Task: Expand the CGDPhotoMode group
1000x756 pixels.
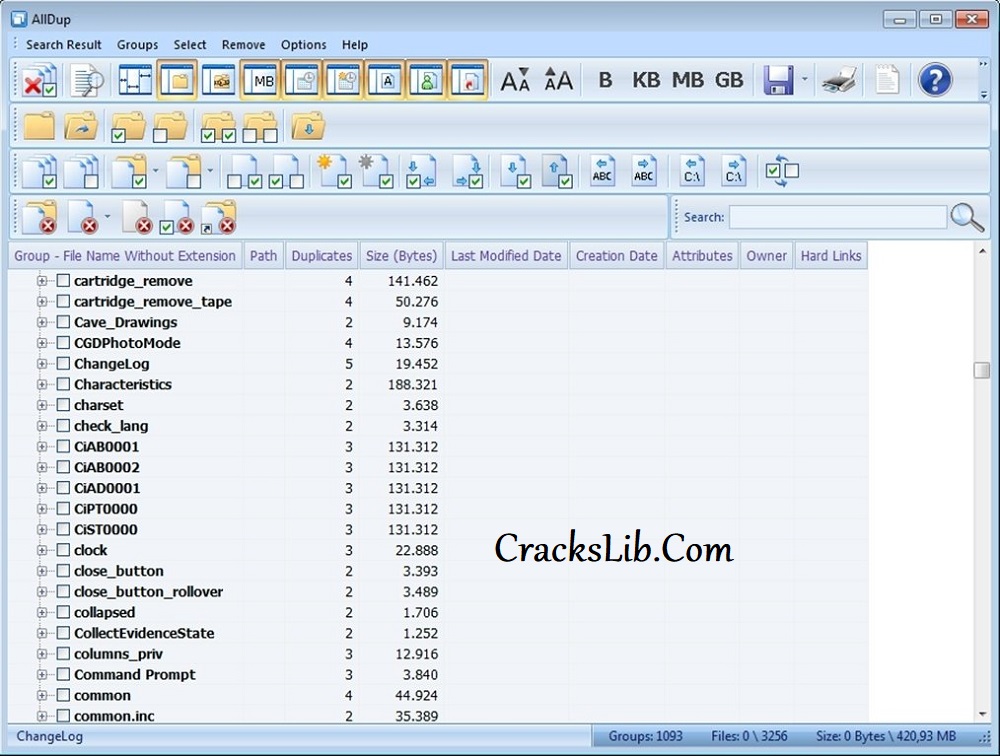Action: pos(42,343)
